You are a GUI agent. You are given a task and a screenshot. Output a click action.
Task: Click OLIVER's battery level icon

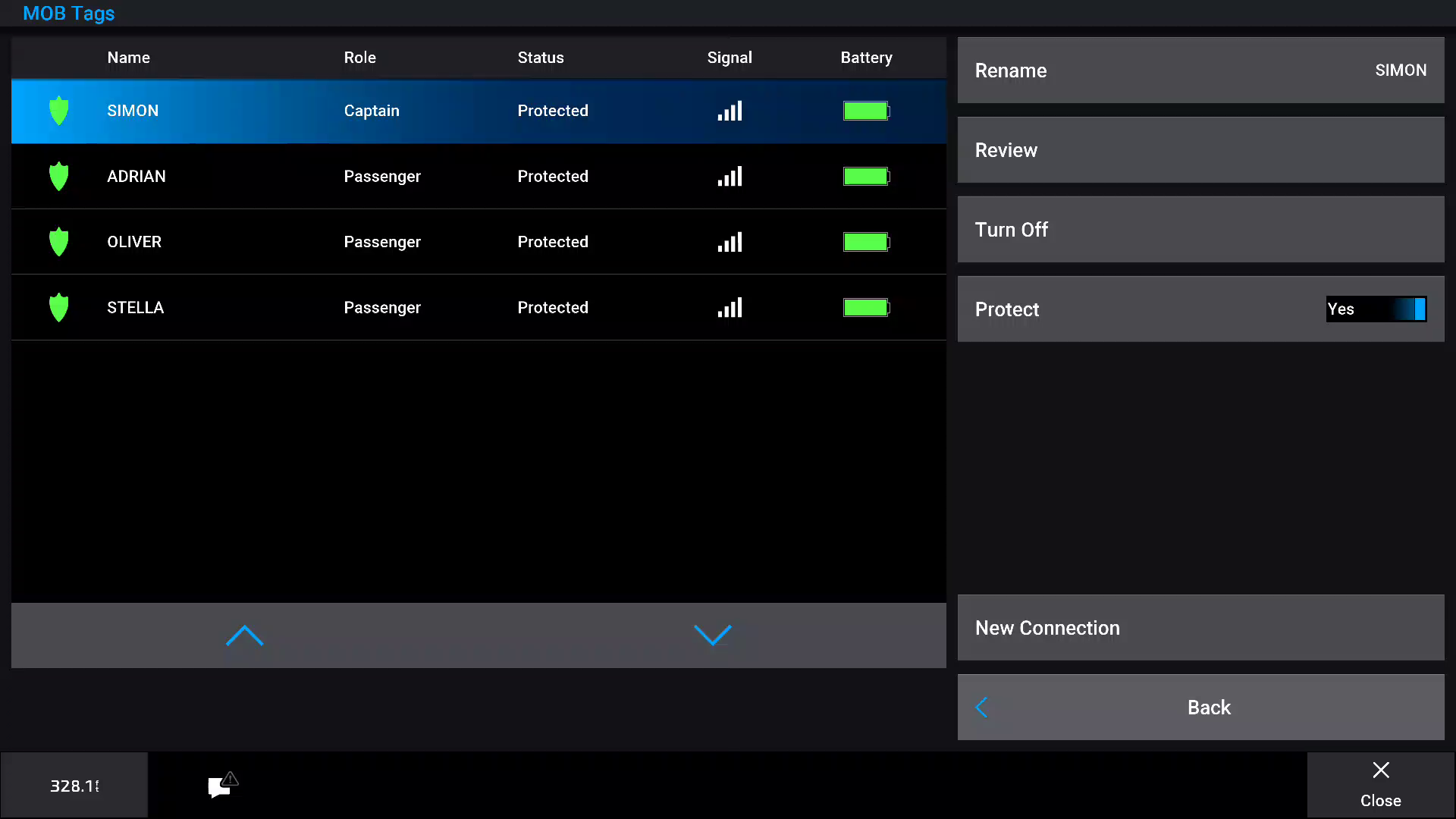coord(865,241)
